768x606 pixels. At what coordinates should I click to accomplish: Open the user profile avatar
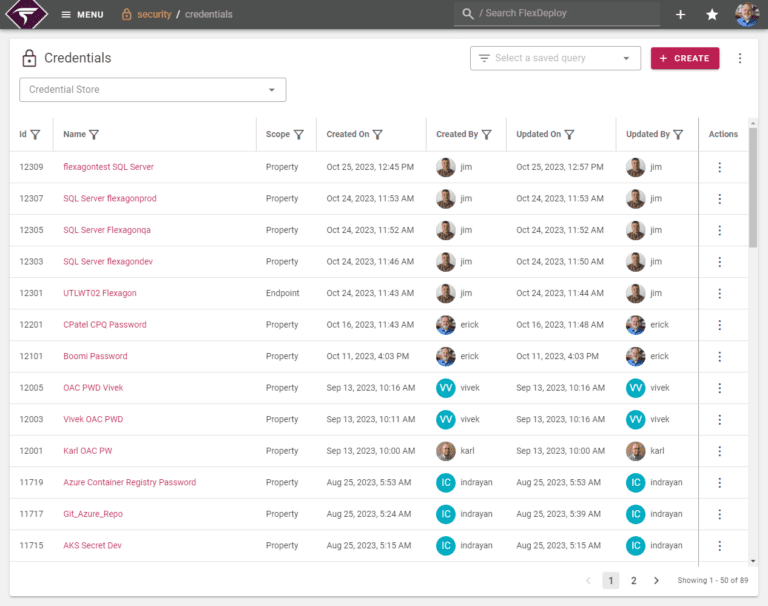[x=747, y=14]
